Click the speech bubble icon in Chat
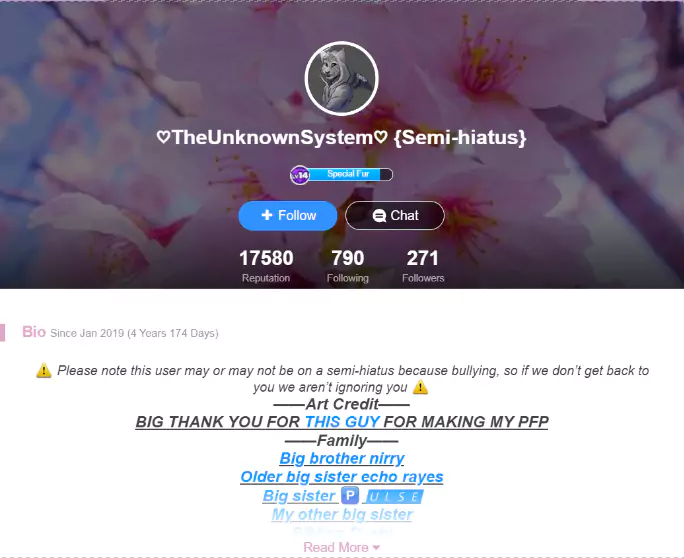 (379, 216)
